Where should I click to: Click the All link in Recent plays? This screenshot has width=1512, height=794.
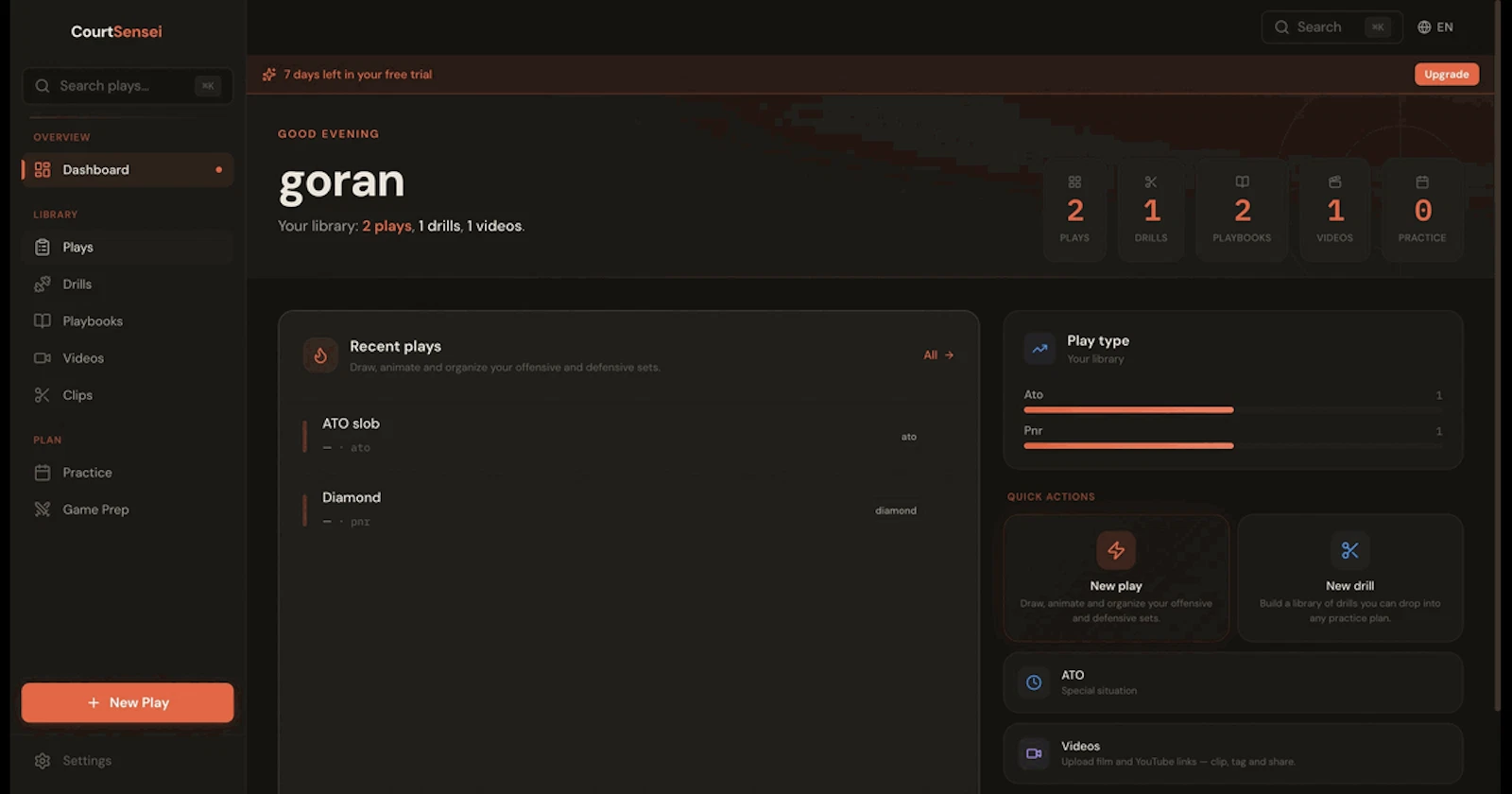click(938, 355)
